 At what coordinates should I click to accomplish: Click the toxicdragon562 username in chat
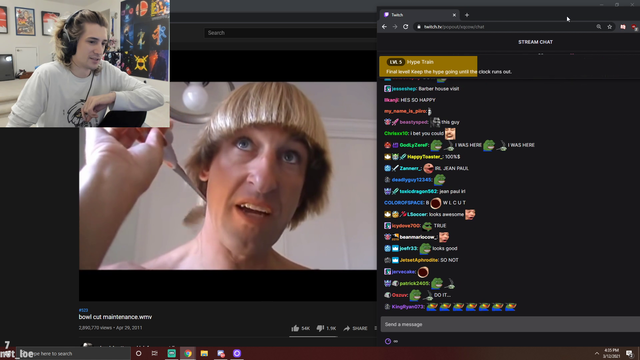click(x=418, y=191)
